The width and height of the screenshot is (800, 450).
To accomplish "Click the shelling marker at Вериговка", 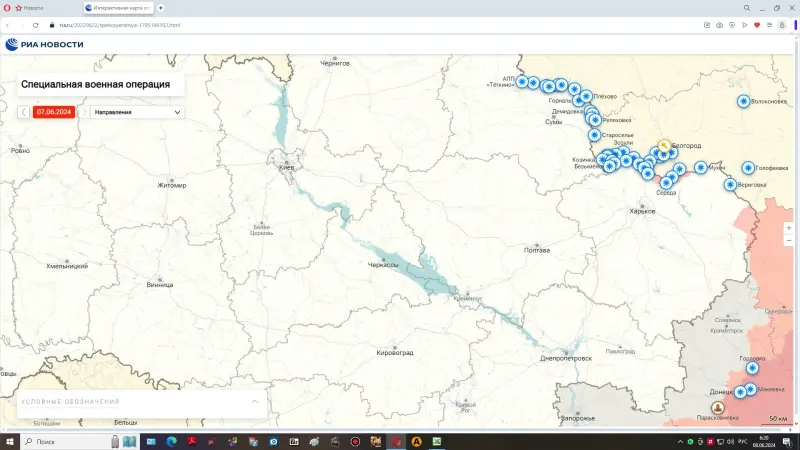I will [x=730, y=184].
